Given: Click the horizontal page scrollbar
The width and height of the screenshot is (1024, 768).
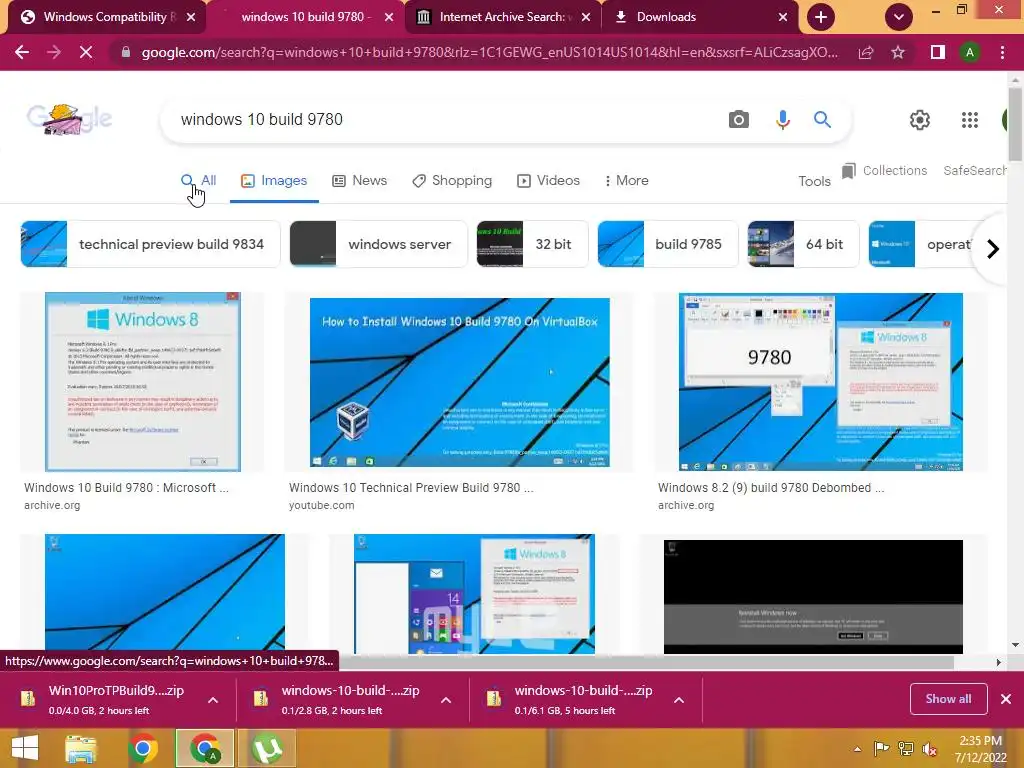Looking at the screenshot, I should coord(647,662).
